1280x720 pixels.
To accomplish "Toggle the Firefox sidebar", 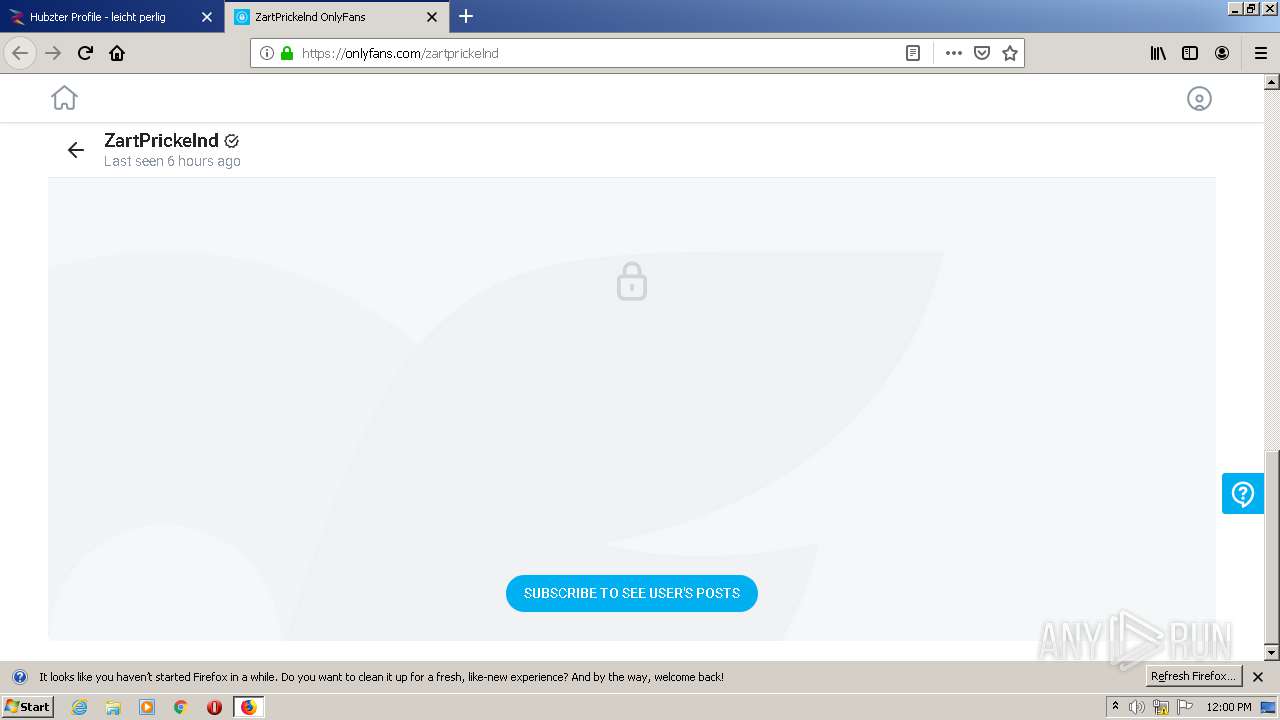I will pyautogui.click(x=1190, y=53).
